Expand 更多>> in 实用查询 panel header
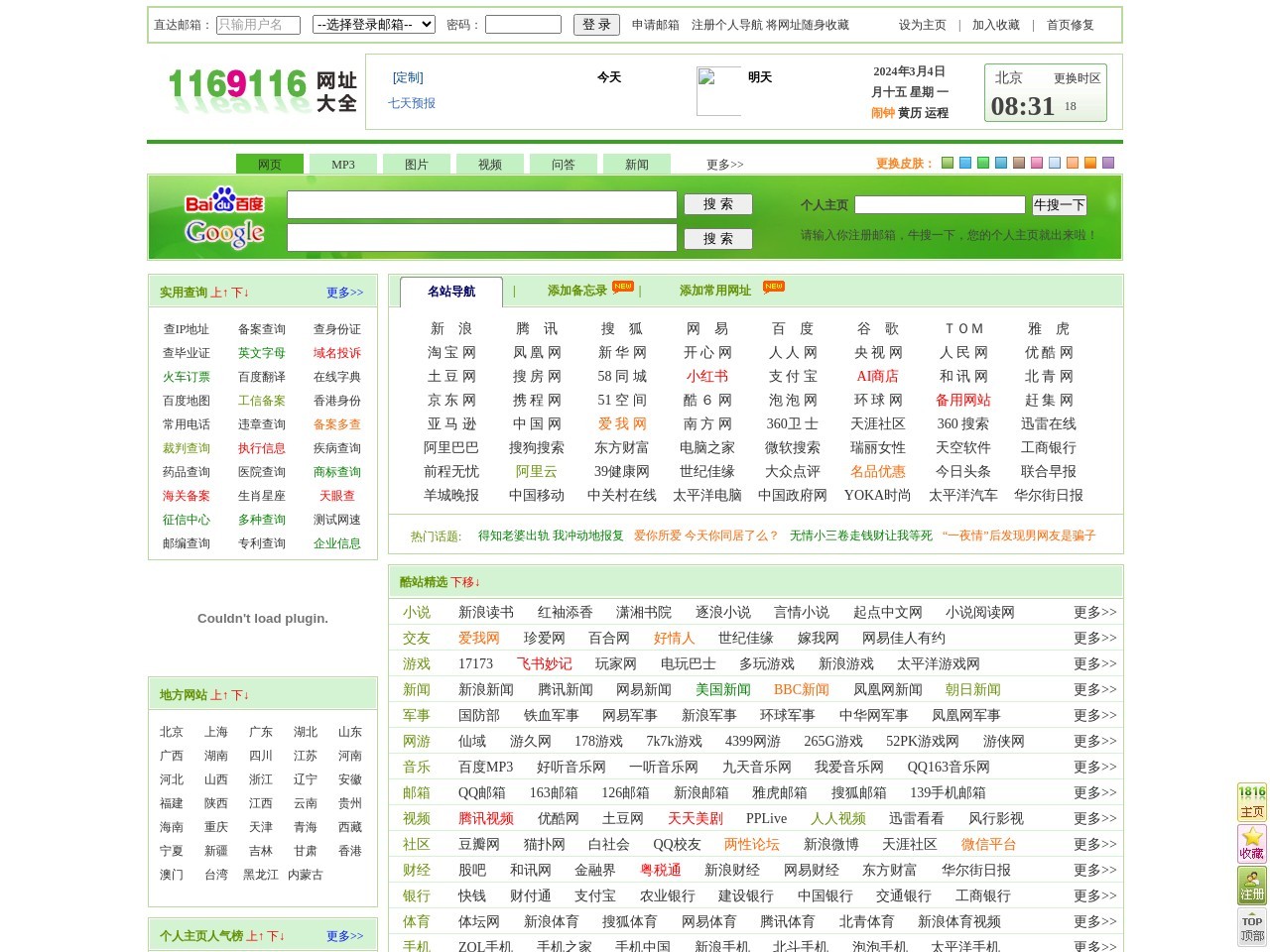1270x952 pixels. tap(344, 293)
